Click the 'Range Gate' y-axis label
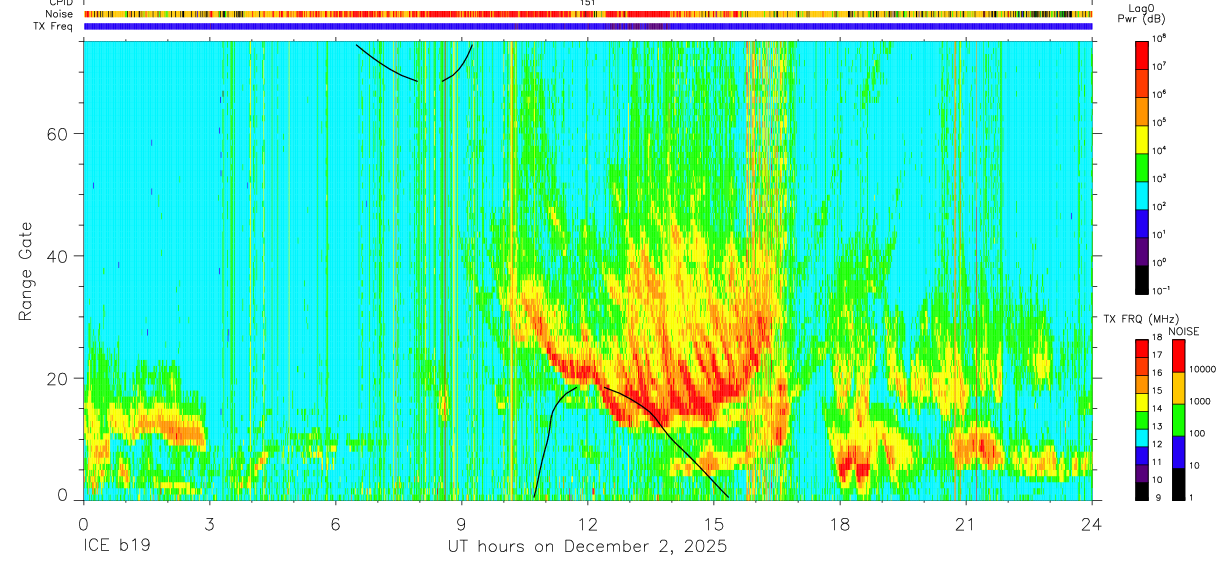The height and width of the screenshot is (567, 1228). coord(25,271)
